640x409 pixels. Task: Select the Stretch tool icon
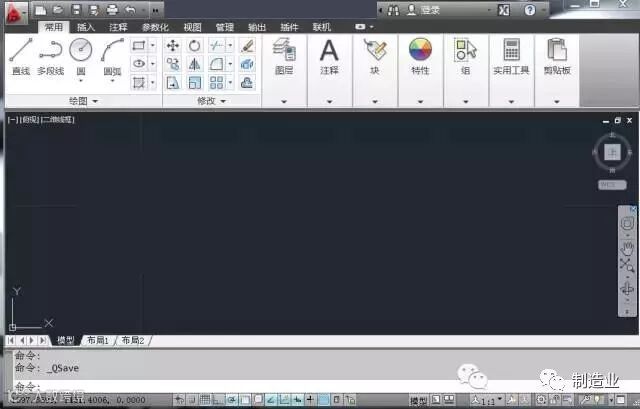point(173,83)
